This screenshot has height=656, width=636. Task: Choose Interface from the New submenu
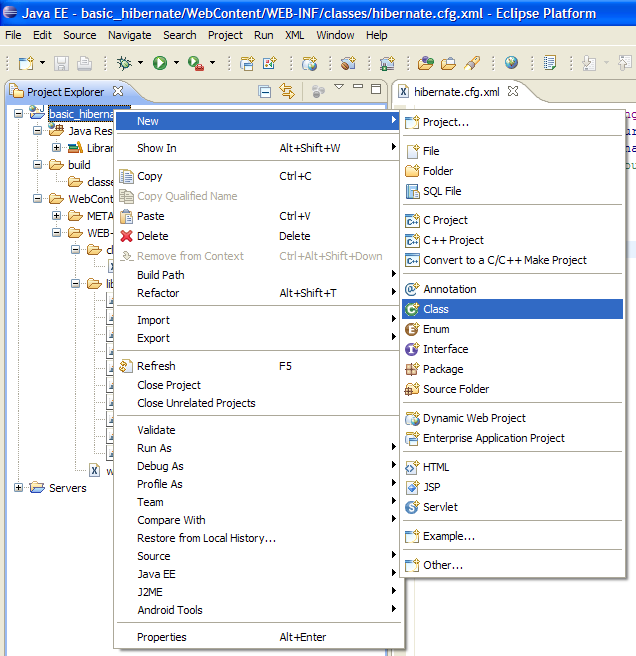(x=512, y=349)
